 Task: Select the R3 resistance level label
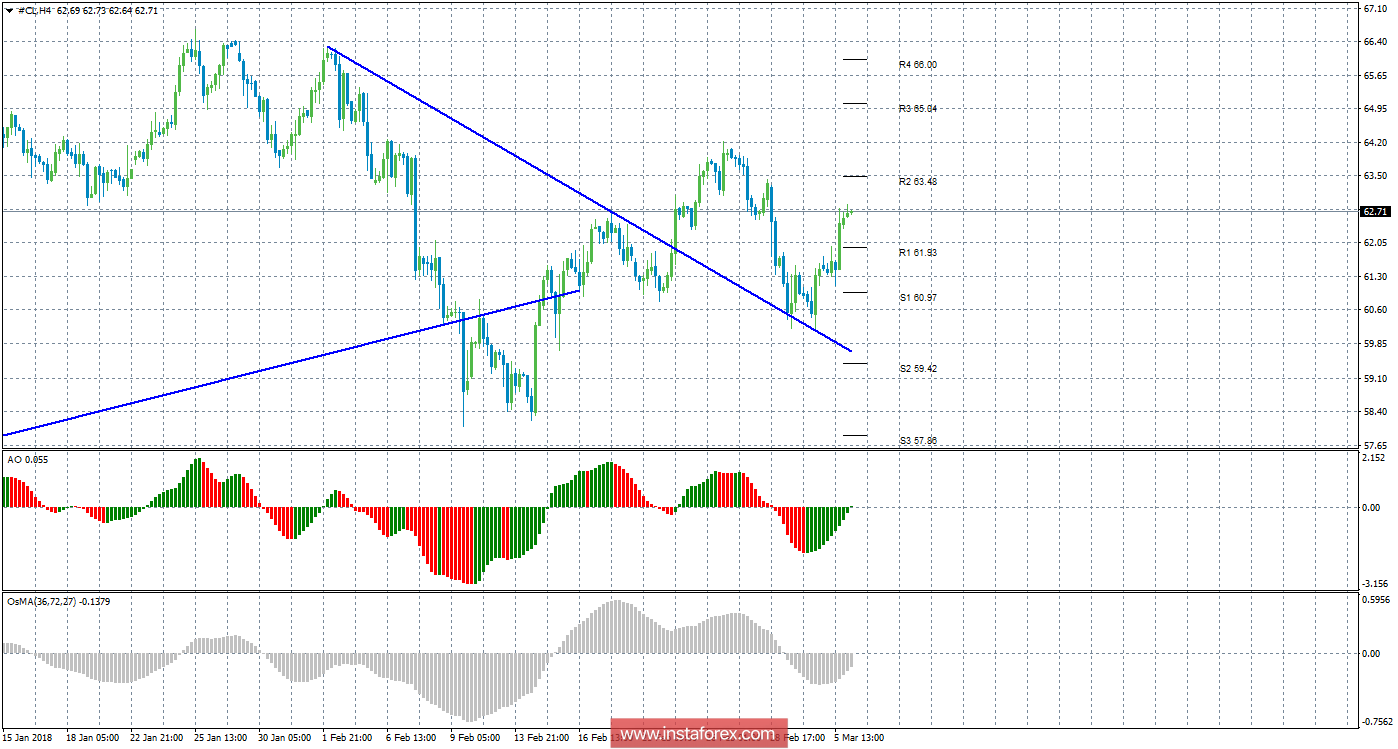click(x=917, y=108)
